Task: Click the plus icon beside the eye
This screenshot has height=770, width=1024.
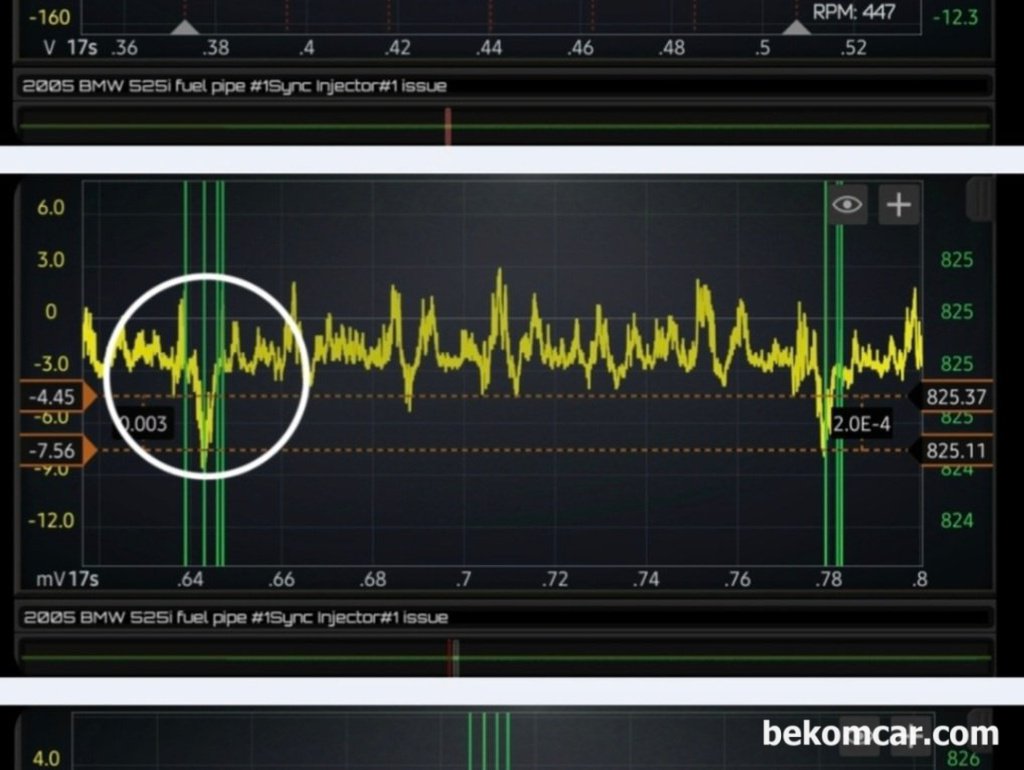Action: click(x=899, y=205)
